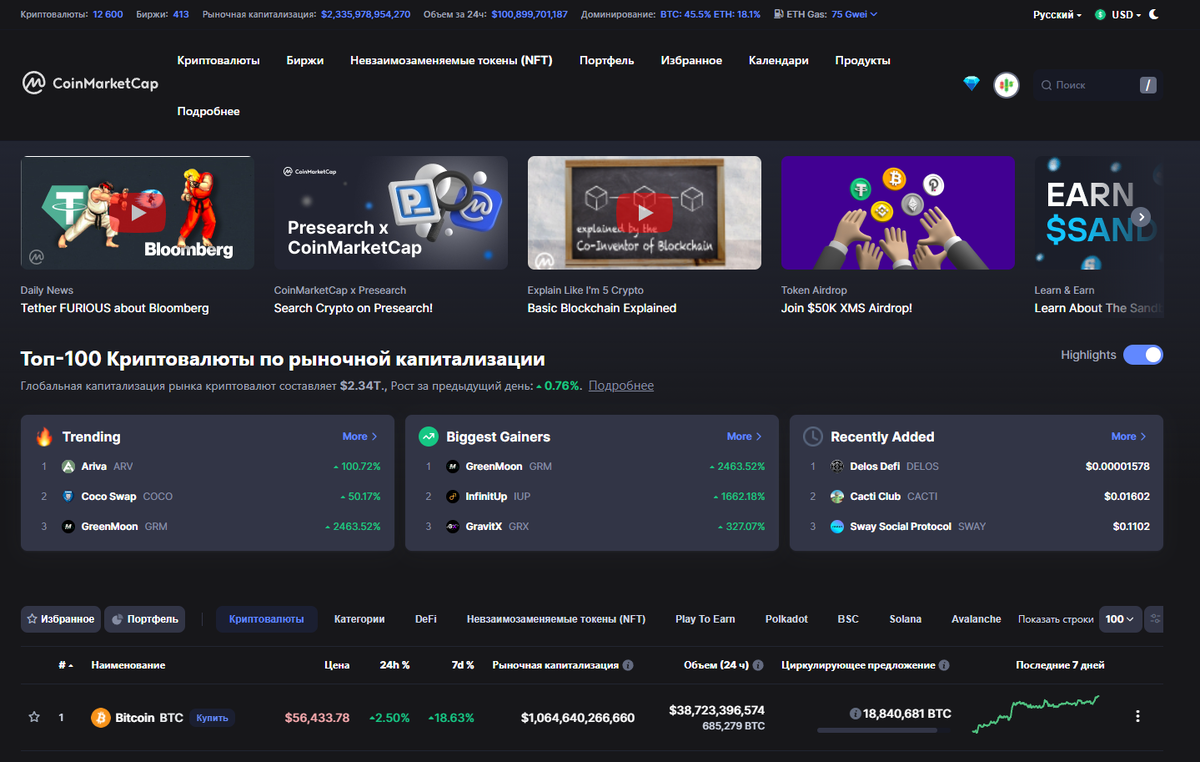Open Невзаимозаменяемые токены (NFT) top menu
This screenshot has height=762, width=1200.
tap(452, 61)
